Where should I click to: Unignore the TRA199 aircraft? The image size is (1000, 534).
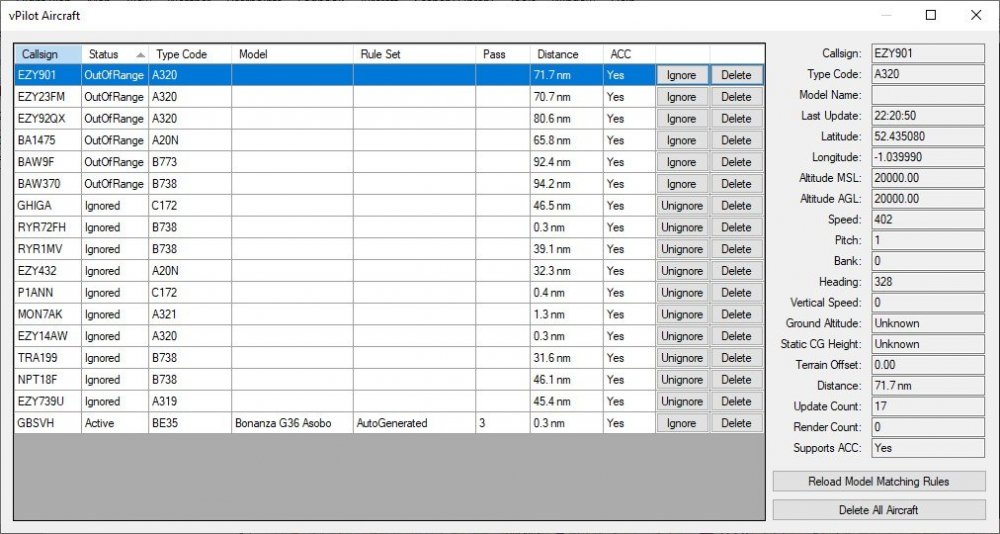pos(681,358)
